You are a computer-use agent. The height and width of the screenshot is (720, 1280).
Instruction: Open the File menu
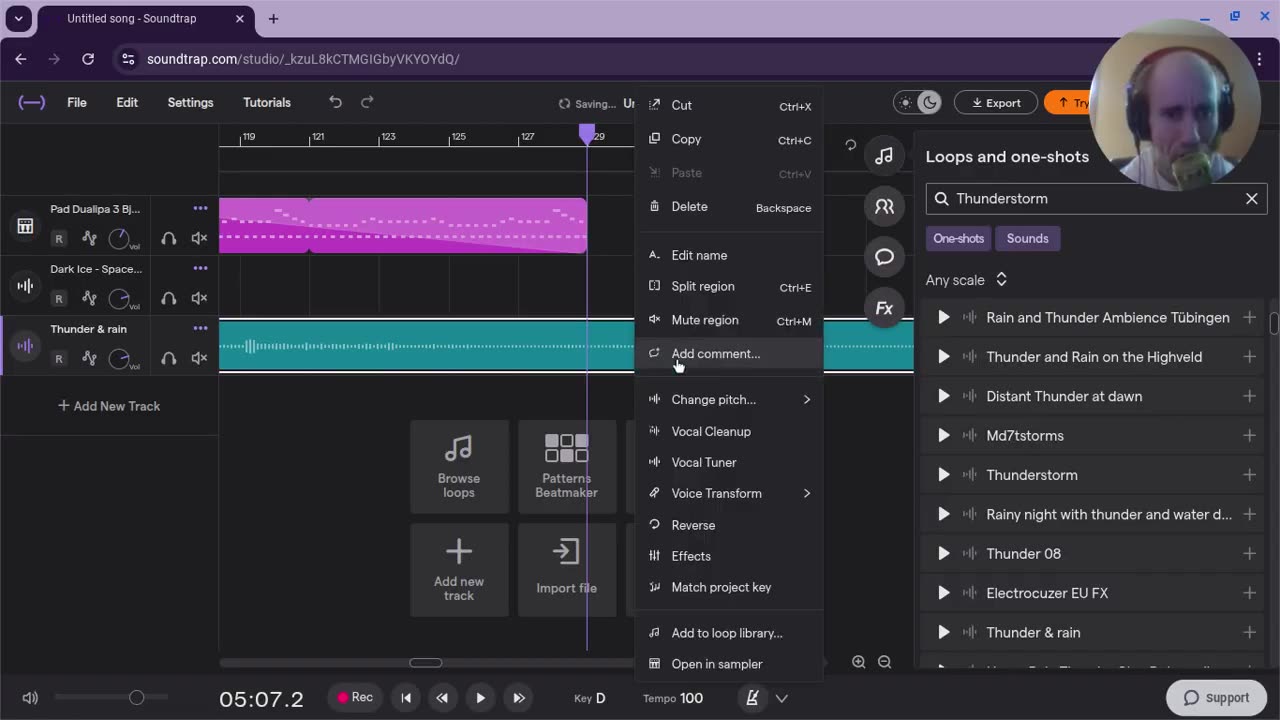[77, 102]
